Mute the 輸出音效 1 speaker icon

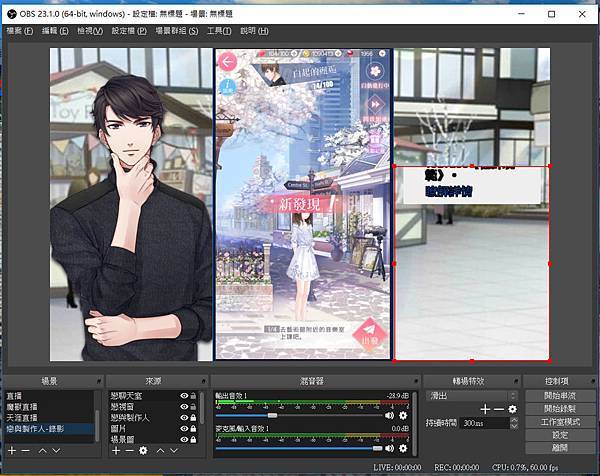click(390, 416)
